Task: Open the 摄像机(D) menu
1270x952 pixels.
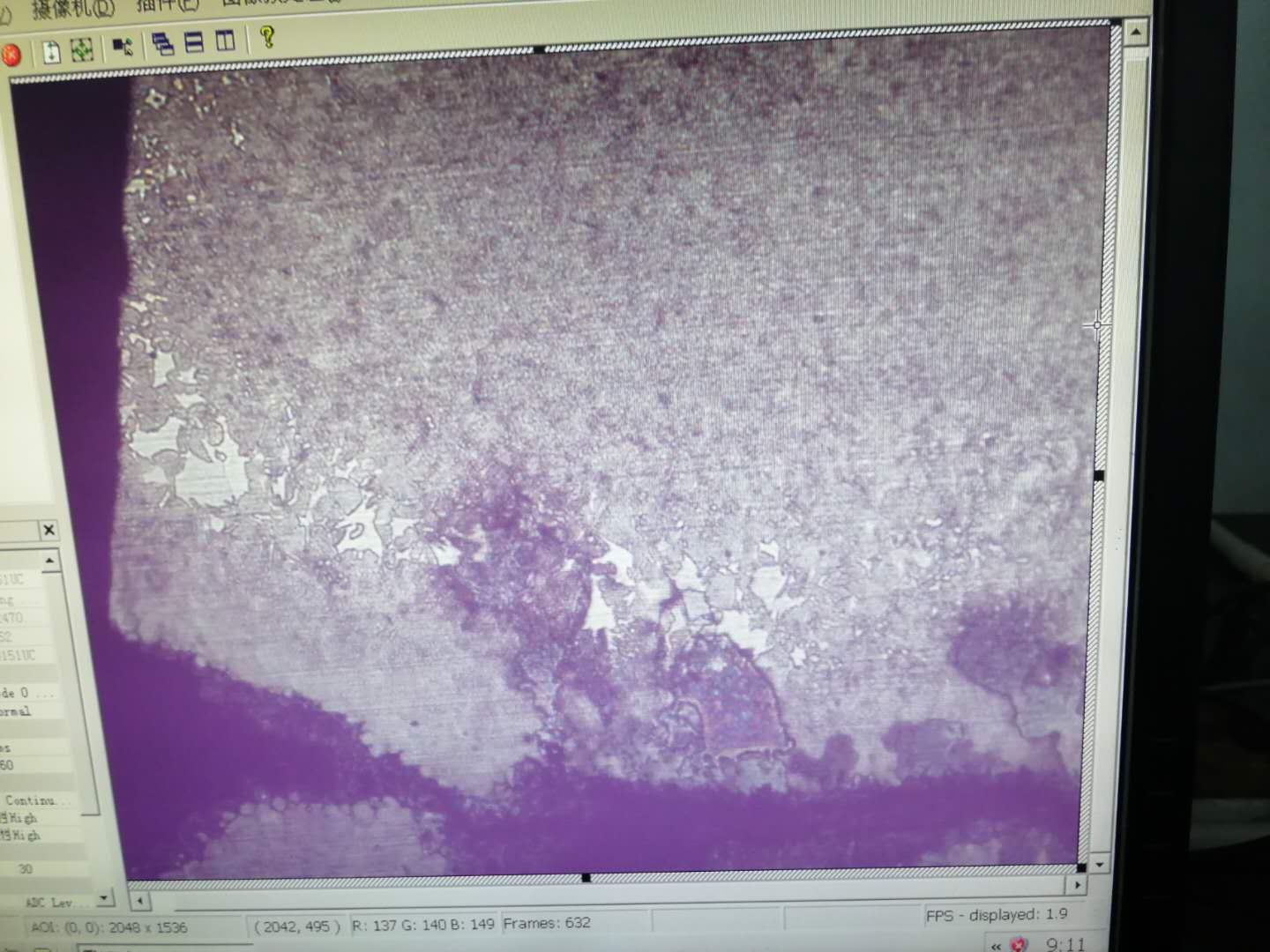Action: pyautogui.click(x=74, y=10)
